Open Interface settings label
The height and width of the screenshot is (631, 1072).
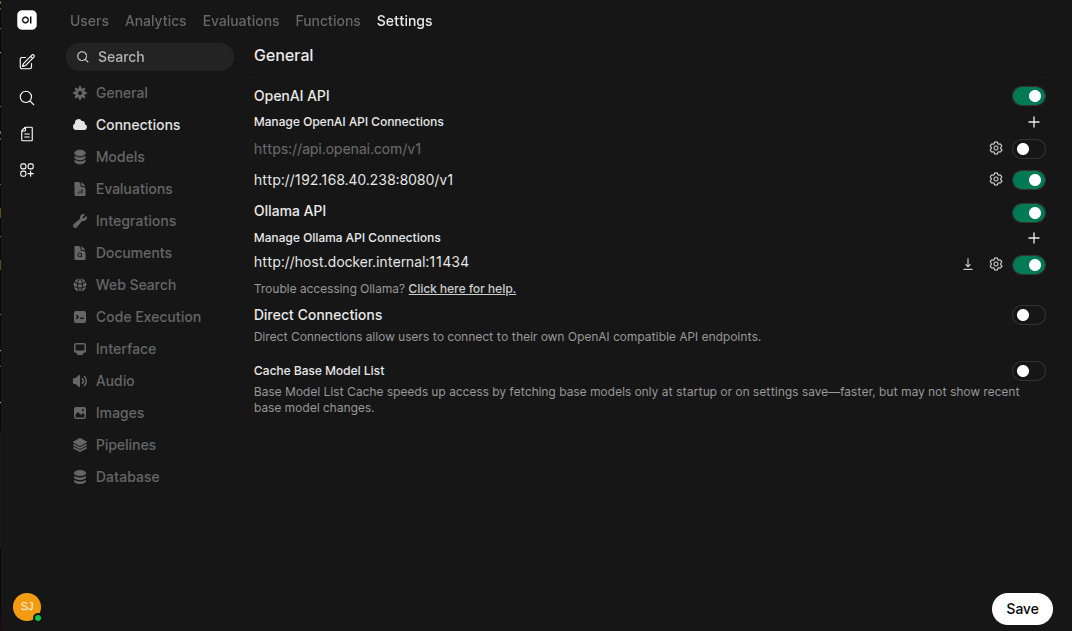[126, 349]
